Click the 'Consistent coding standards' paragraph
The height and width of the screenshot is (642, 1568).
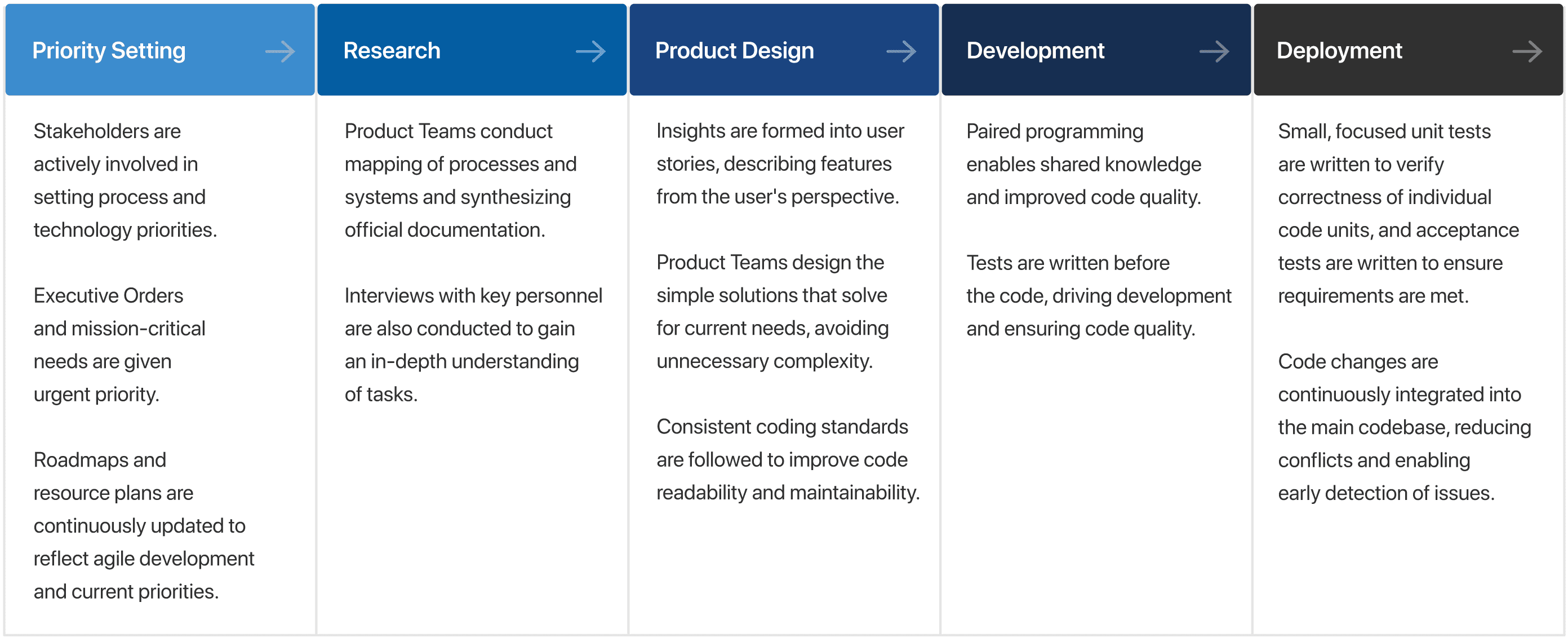[788, 460]
